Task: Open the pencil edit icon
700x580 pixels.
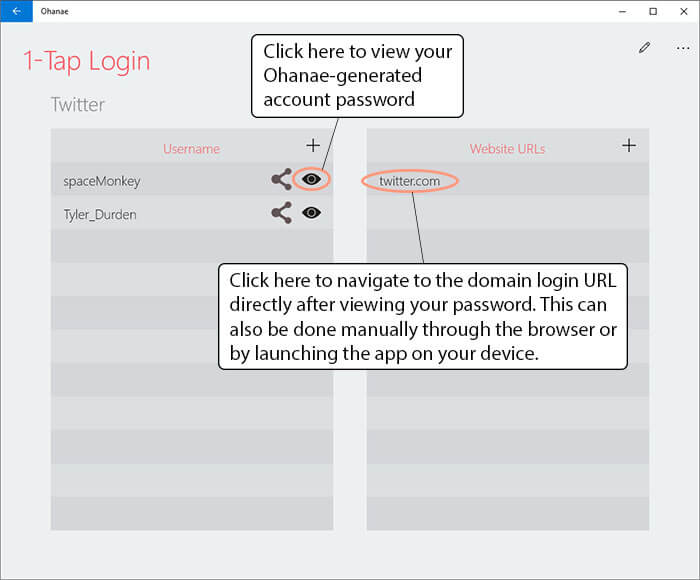Action: [x=644, y=47]
